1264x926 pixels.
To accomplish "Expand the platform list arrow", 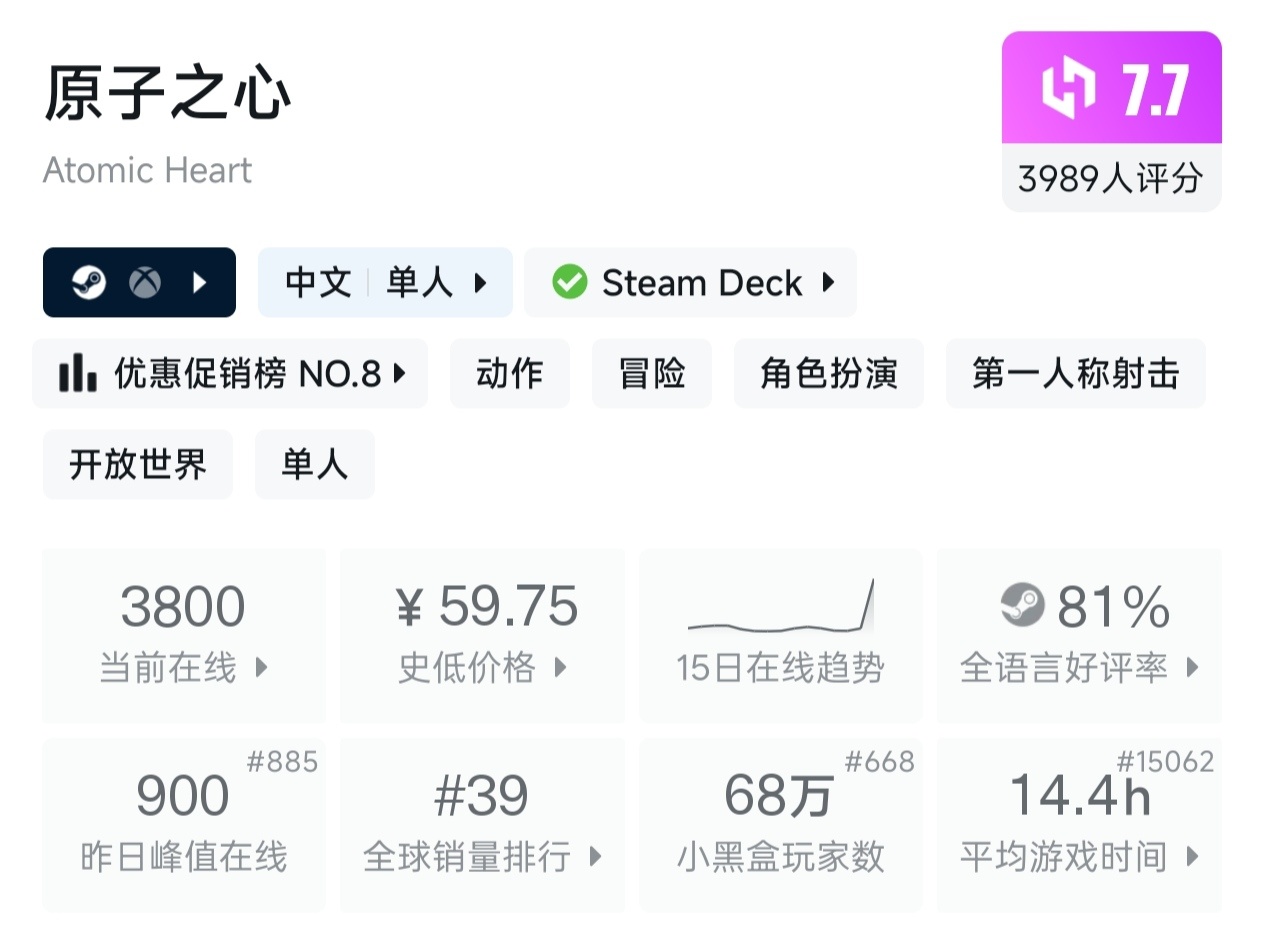I will [x=199, y=283].
